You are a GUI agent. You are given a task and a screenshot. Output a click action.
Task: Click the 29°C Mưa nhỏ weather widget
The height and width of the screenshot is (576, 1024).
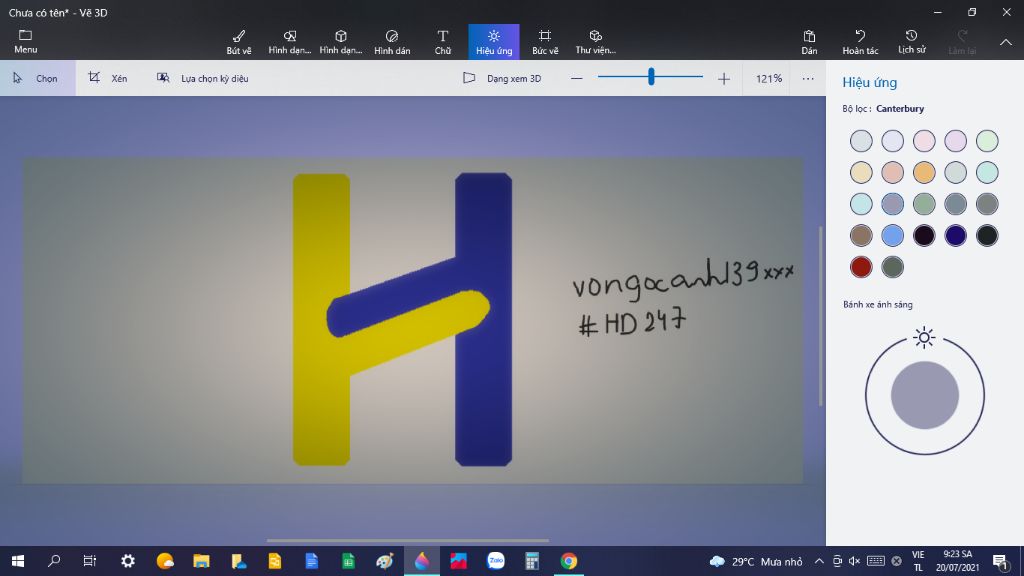756,562
